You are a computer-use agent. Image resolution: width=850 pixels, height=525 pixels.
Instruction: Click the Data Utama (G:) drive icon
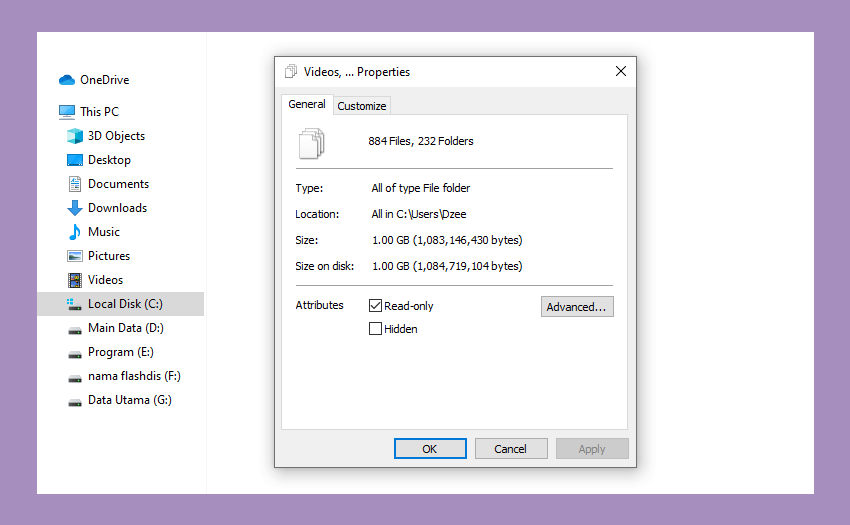click(x=75, y=402)
